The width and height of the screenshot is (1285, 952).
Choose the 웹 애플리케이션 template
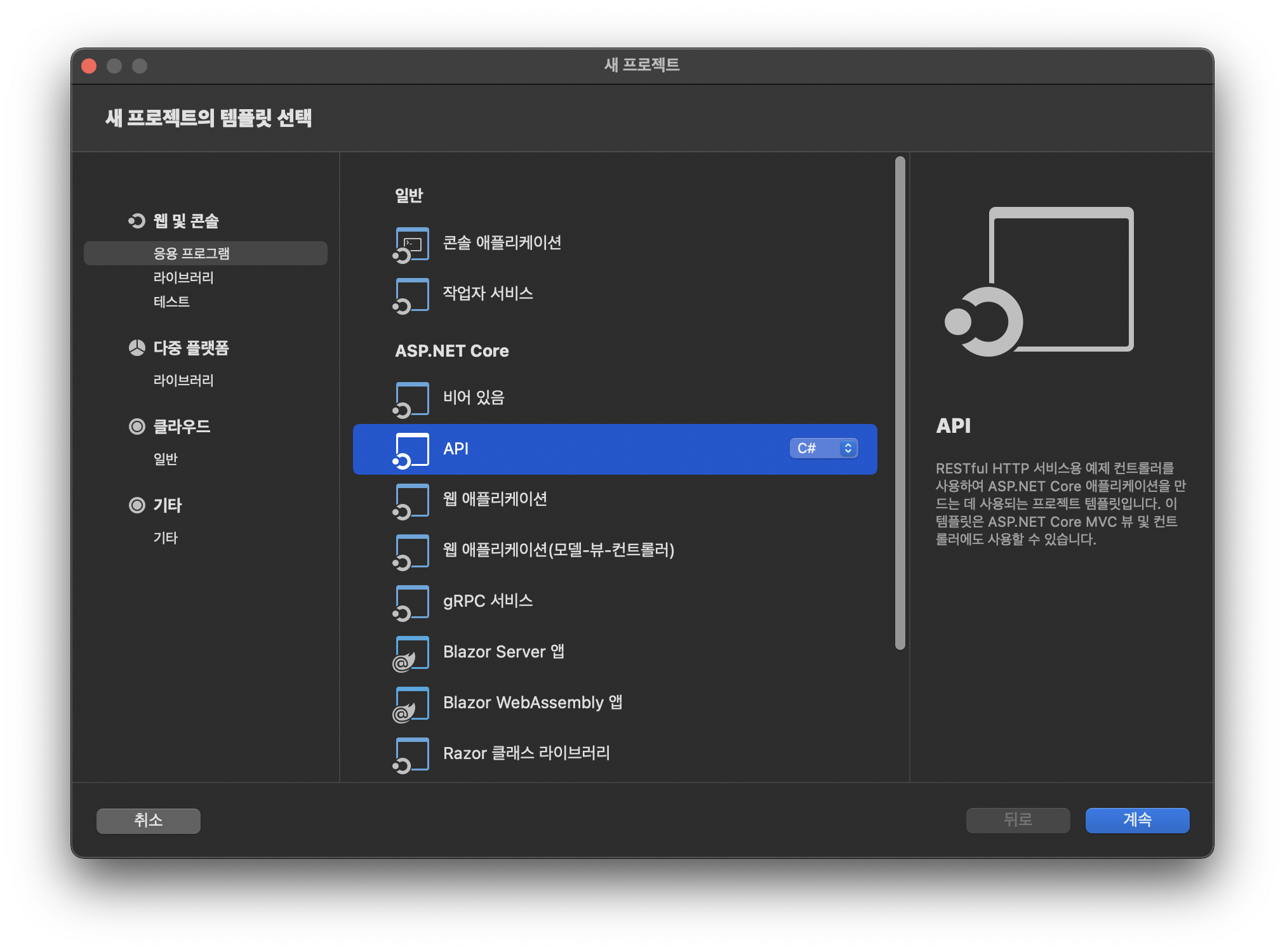[615, 500]
